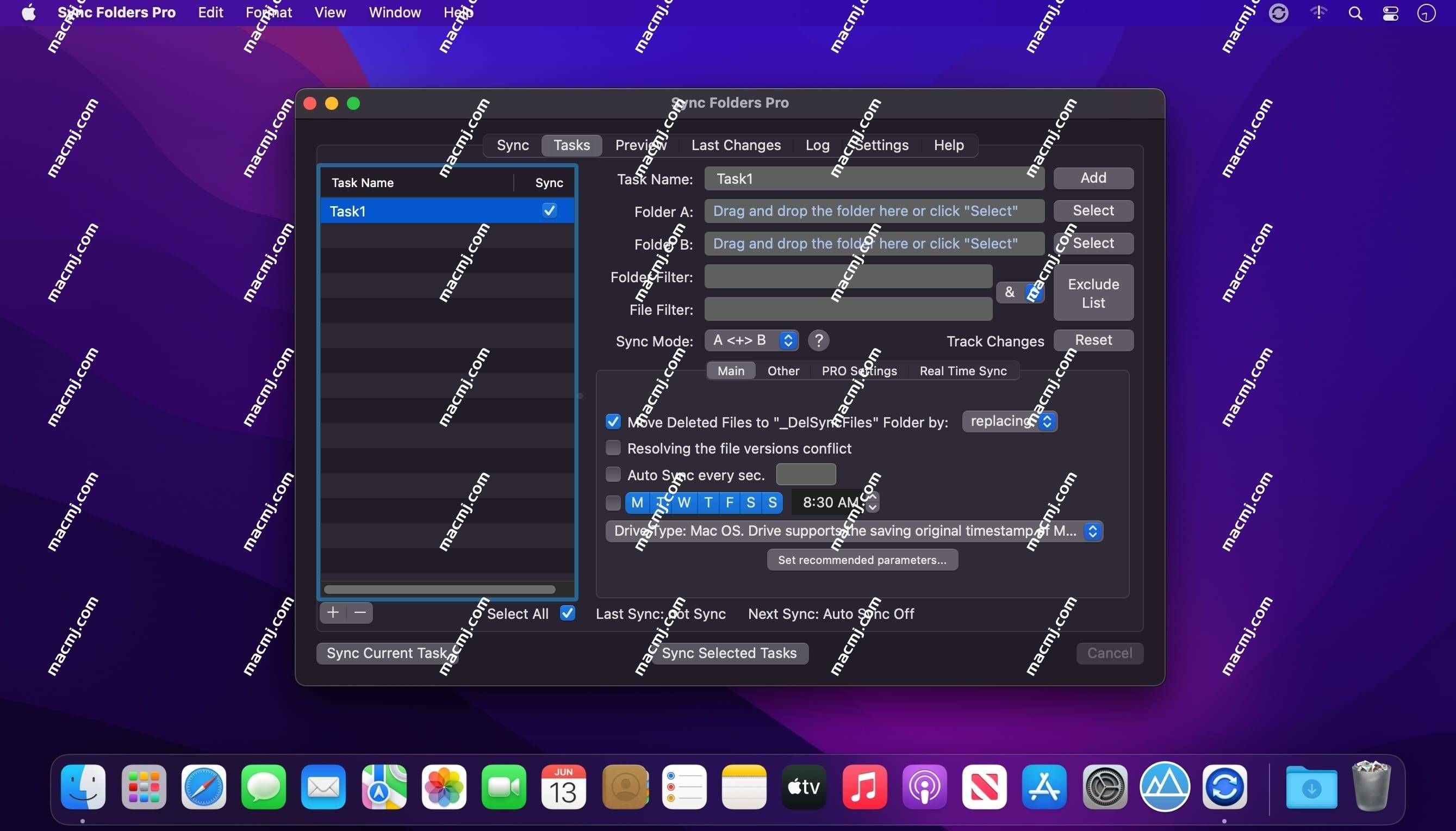Viewport: 1456px width, 831px height.
Task: Switch to the Sync tab
Action: 512,146
